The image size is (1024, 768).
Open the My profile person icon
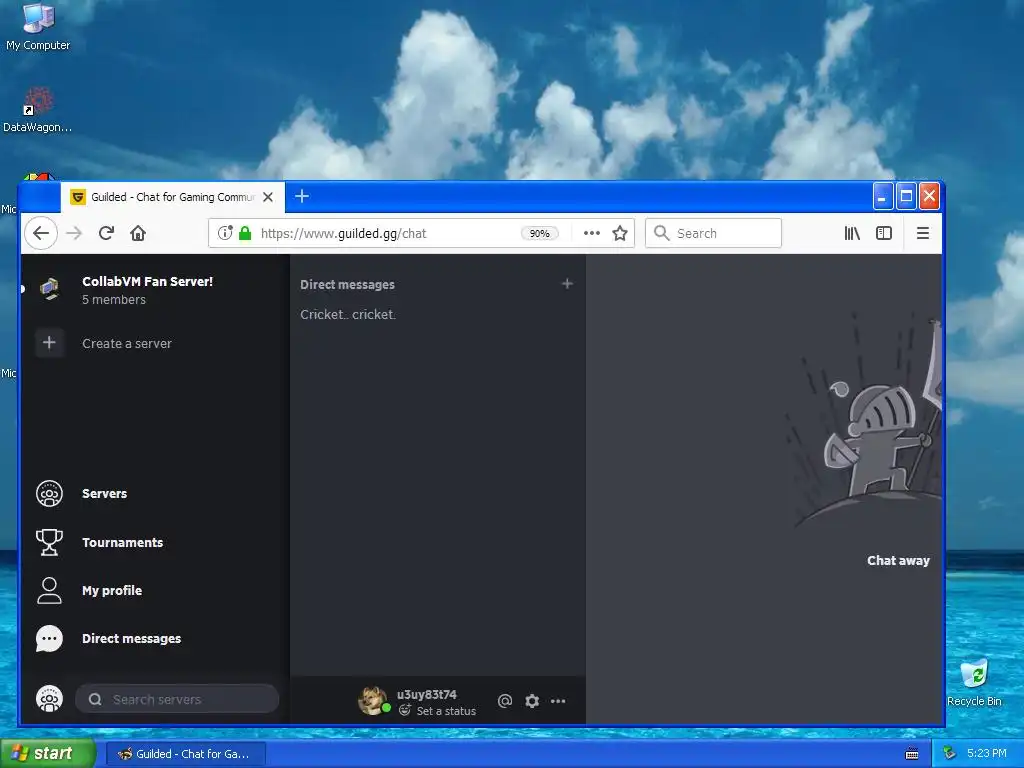pyautogui.click(x=49, y=590)
